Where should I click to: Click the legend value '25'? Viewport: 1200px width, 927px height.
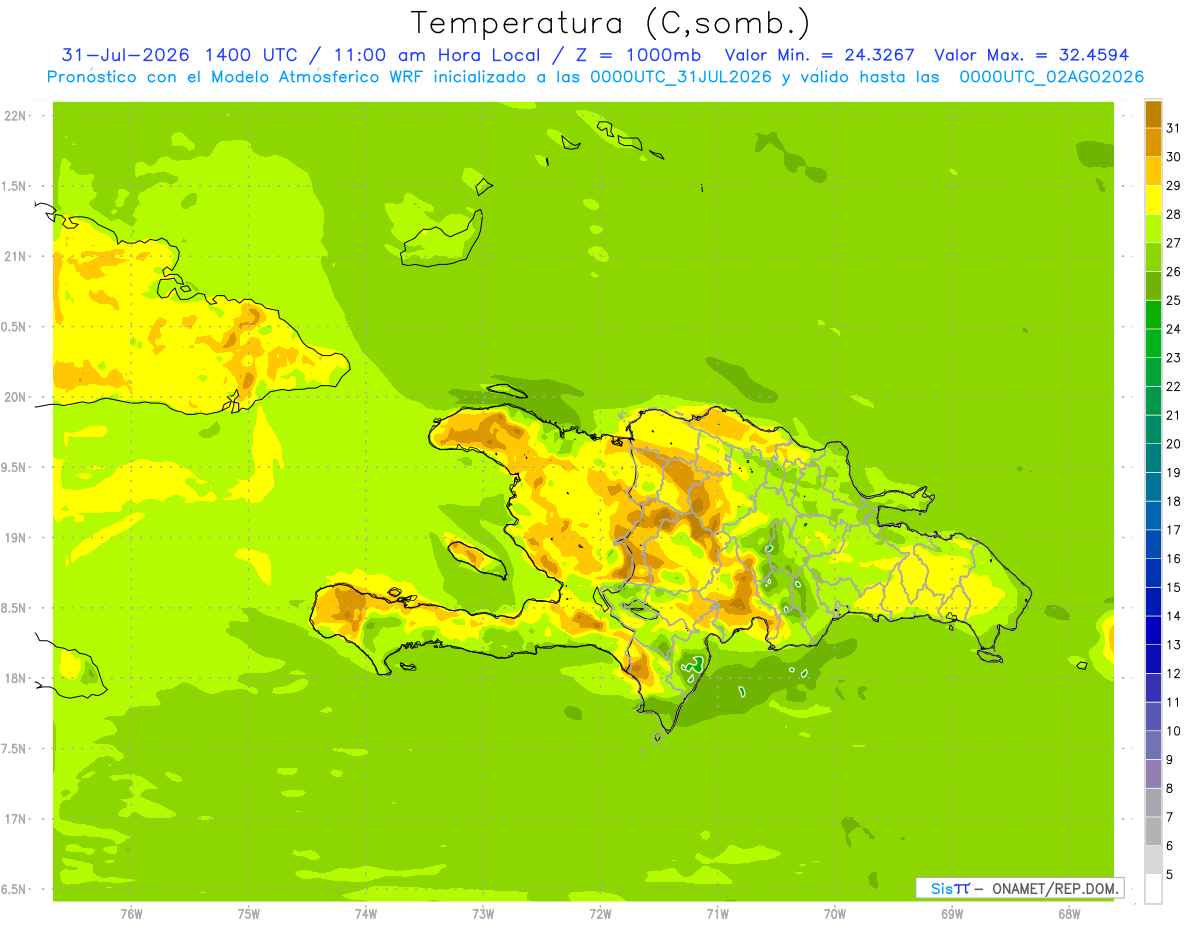[x=1173, y=300]
